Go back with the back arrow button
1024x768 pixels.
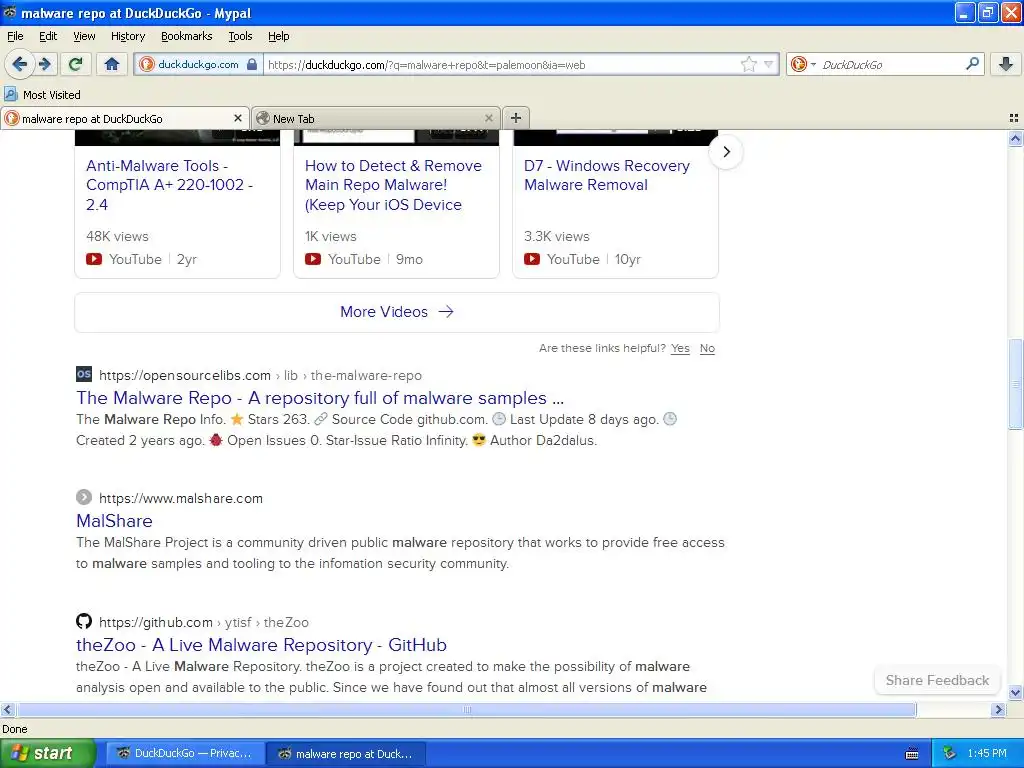point(20,64)
